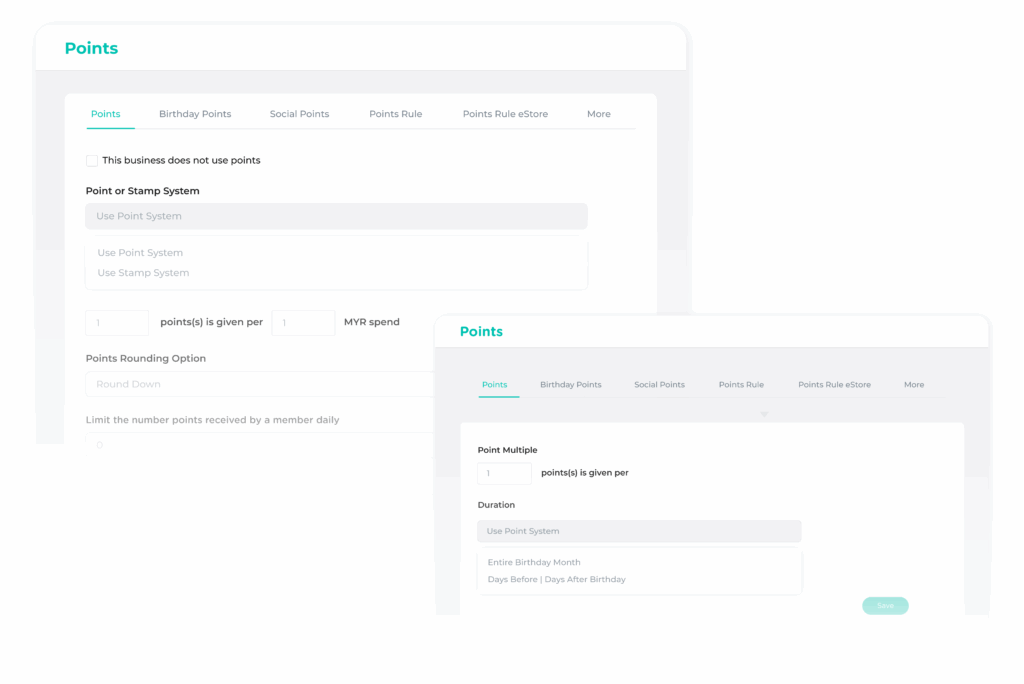
Task: Open Points Rule eStore tab in front panel
Action: [x=834, y=385]
